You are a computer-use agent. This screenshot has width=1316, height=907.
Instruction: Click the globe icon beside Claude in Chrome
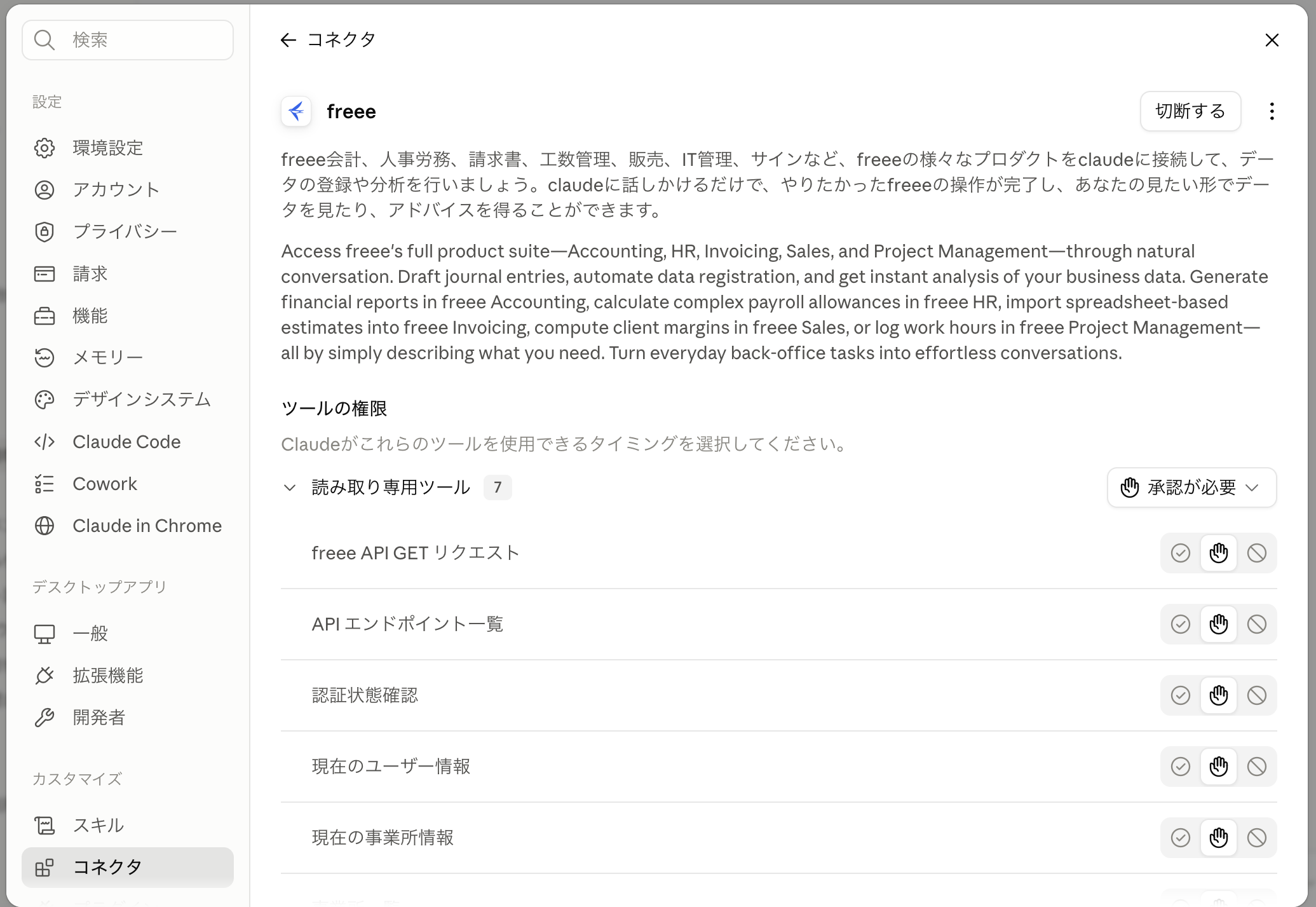tap(44, 526)
